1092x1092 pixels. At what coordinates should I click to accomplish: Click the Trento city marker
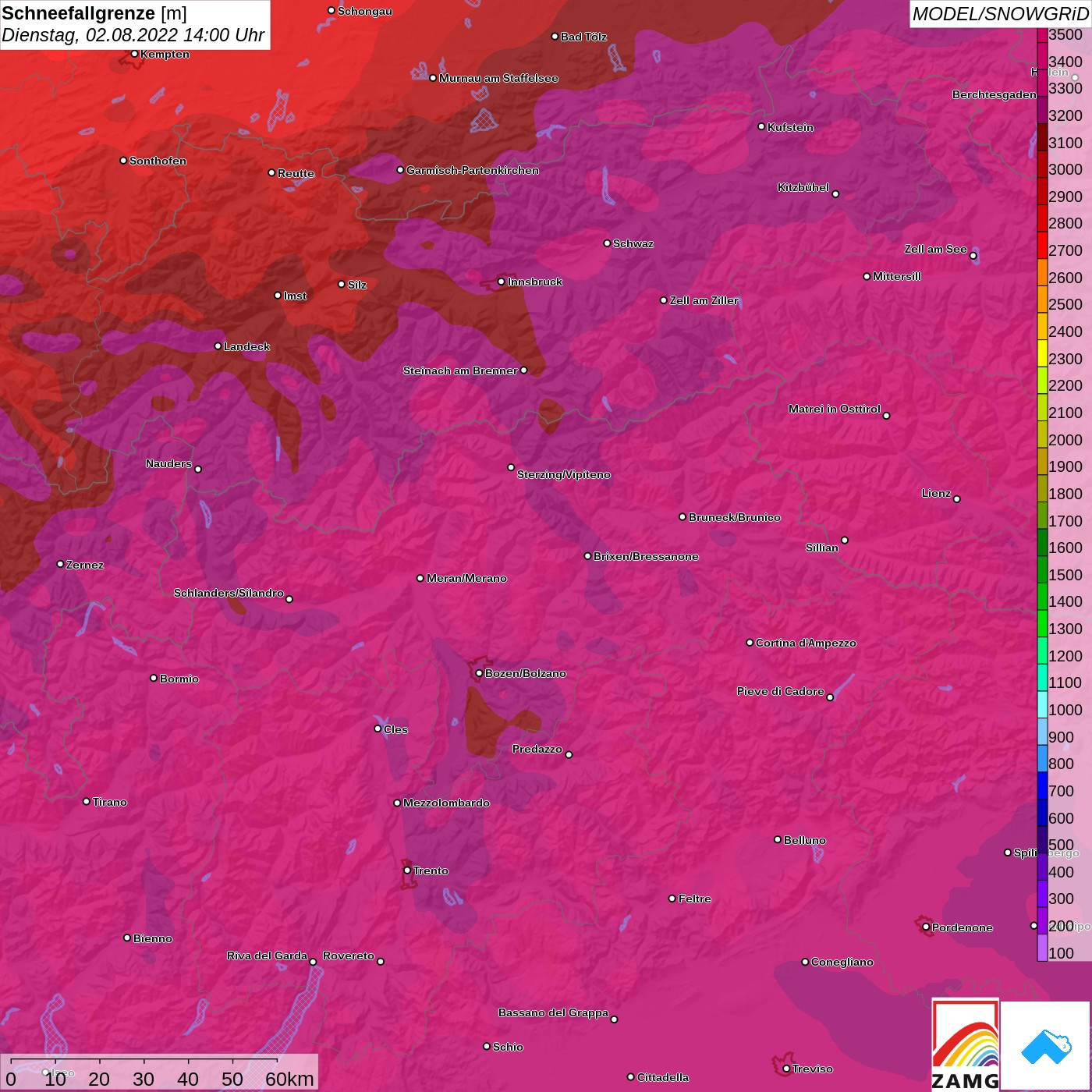click(407, 870)
